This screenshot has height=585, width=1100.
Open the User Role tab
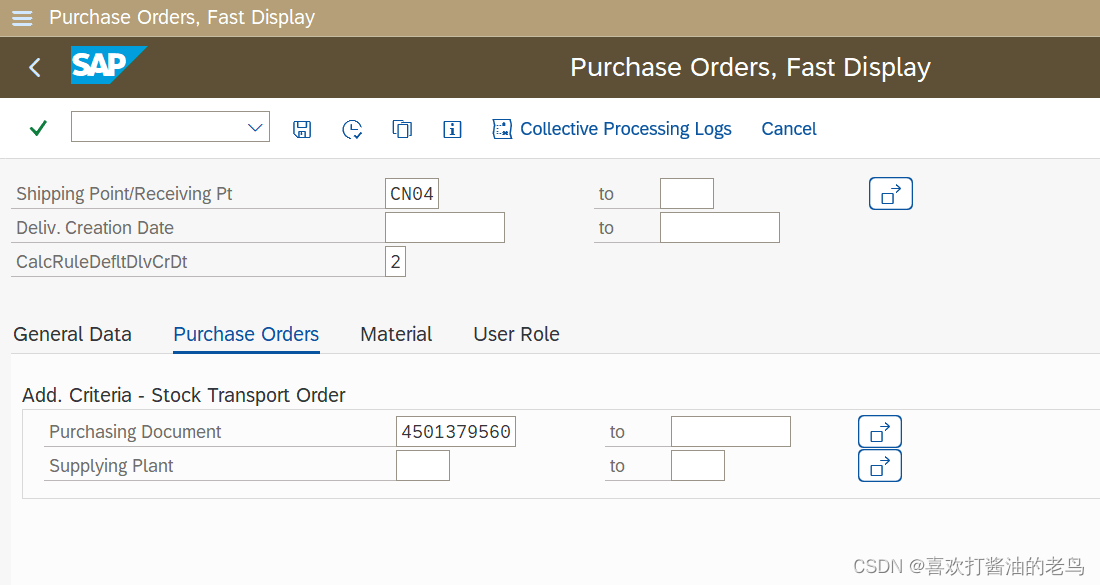(x=516, y=334)
